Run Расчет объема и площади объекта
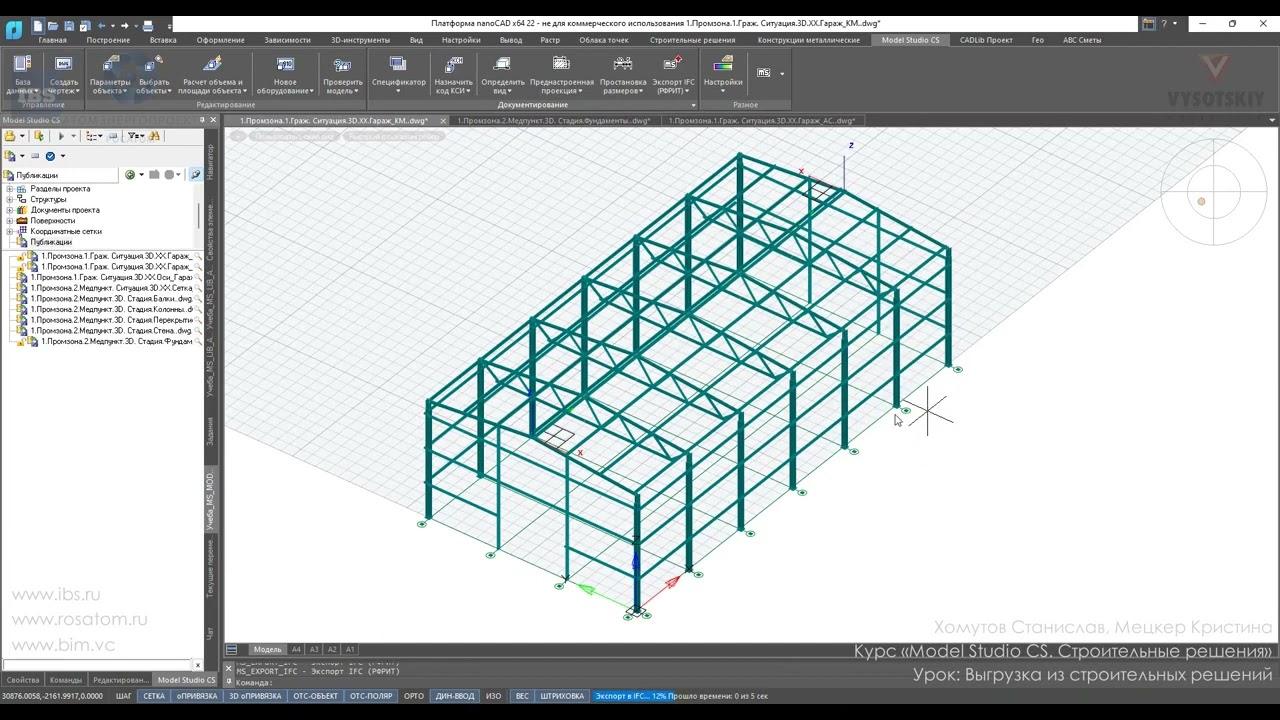1280x720 pixels. tap(212, 75)
